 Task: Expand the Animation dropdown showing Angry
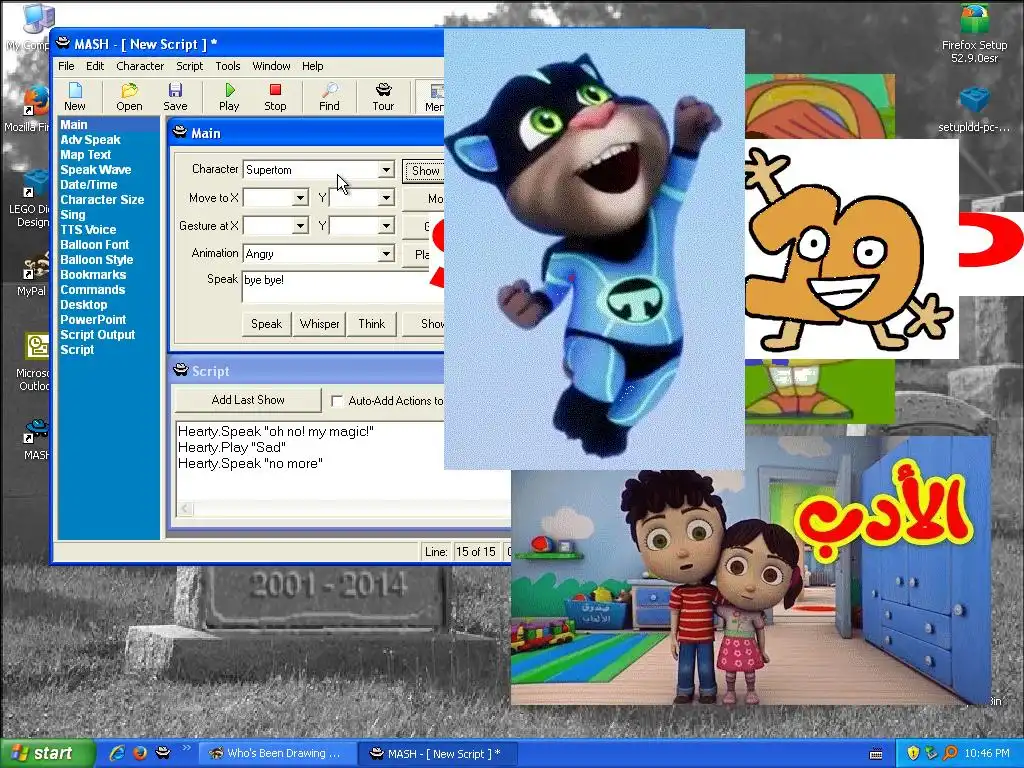pos(386,253)
